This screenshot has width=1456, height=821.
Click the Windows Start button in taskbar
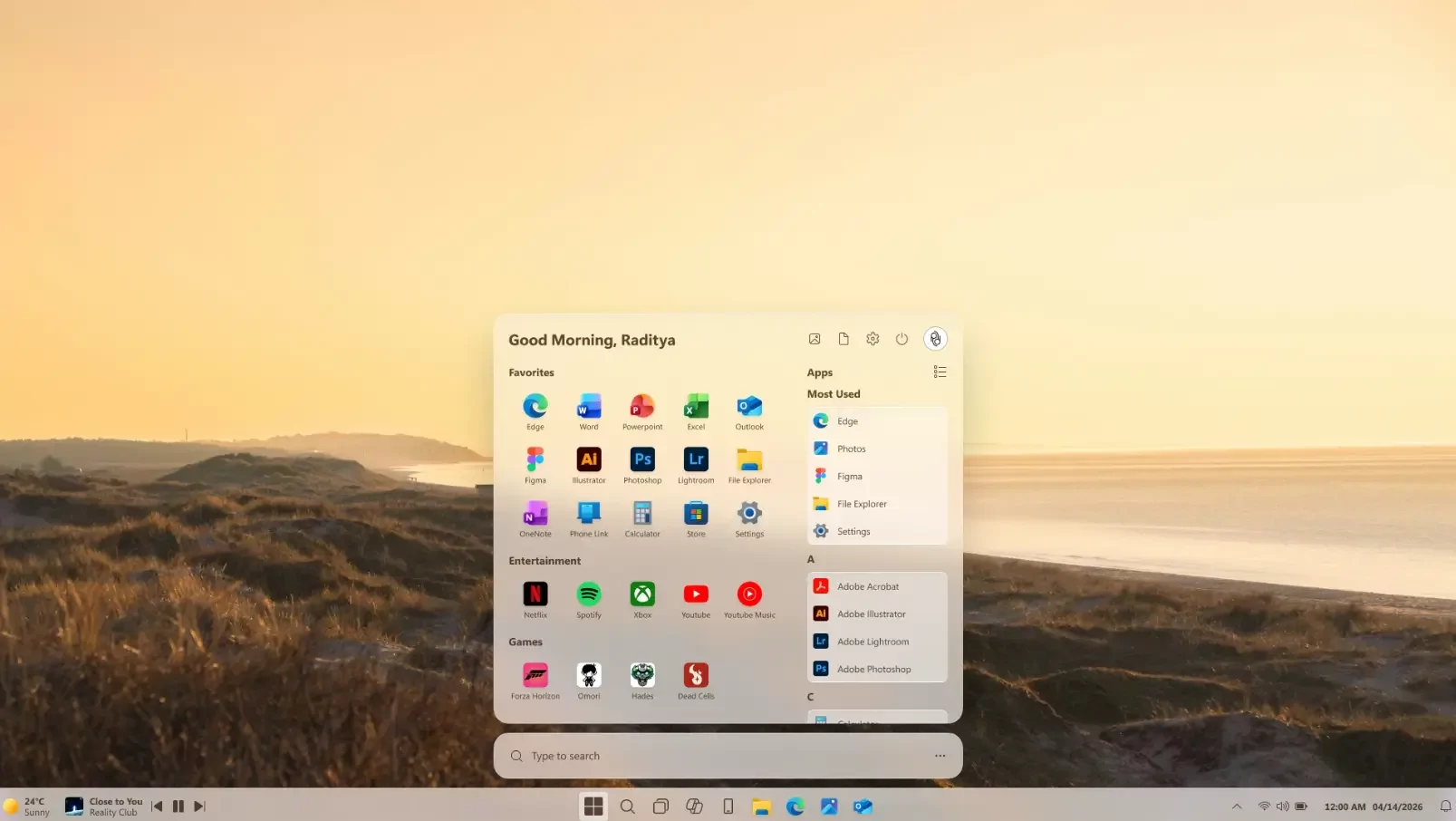coord(593,806)
